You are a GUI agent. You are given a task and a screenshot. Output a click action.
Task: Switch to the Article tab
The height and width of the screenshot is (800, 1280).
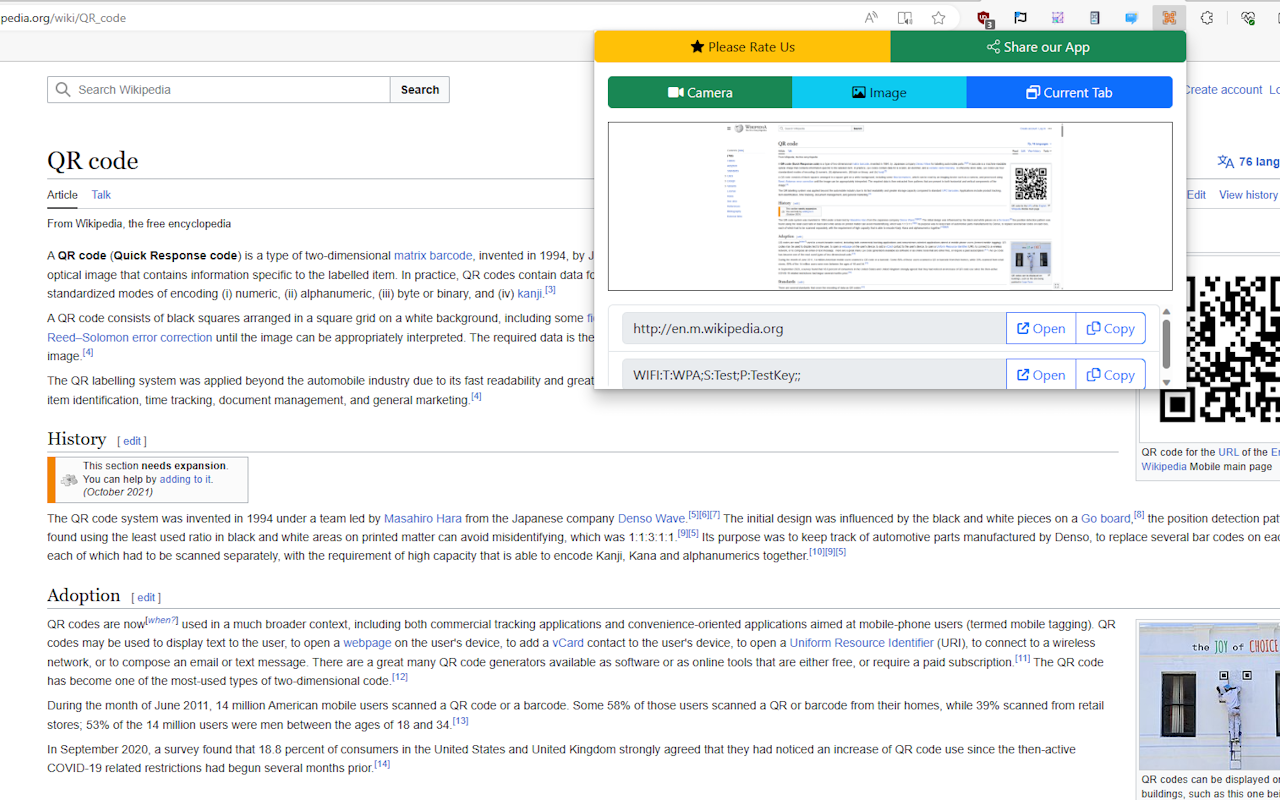point(62,195)
